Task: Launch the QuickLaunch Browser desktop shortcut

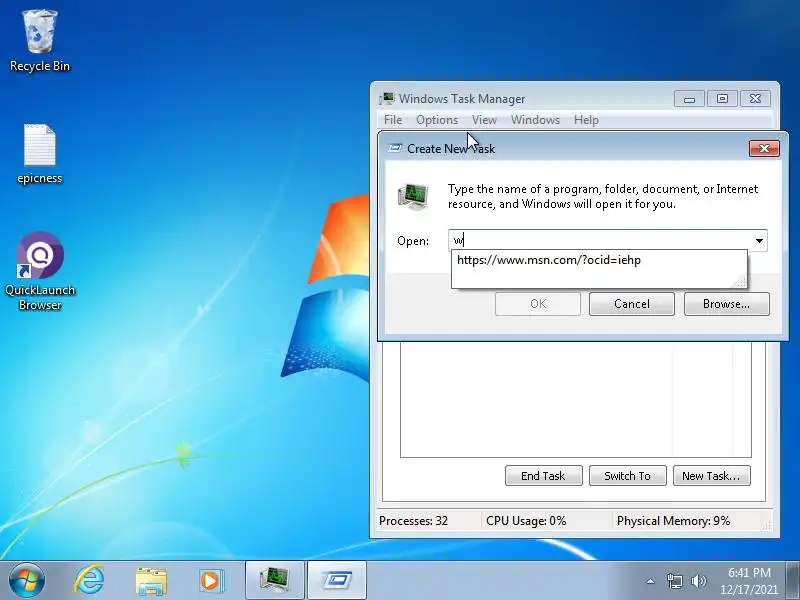Action: tap(40, 271)
